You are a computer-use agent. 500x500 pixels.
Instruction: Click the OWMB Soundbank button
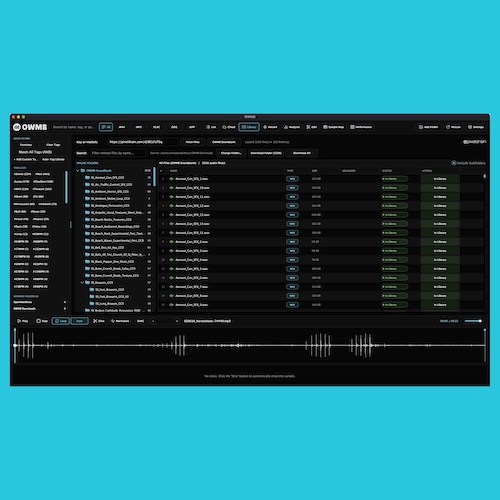pyautogui.click(x=224, y=142)
